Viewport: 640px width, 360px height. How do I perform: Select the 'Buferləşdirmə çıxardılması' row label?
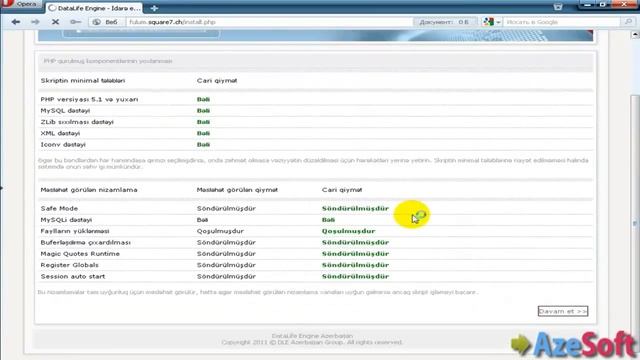[86, 242]
